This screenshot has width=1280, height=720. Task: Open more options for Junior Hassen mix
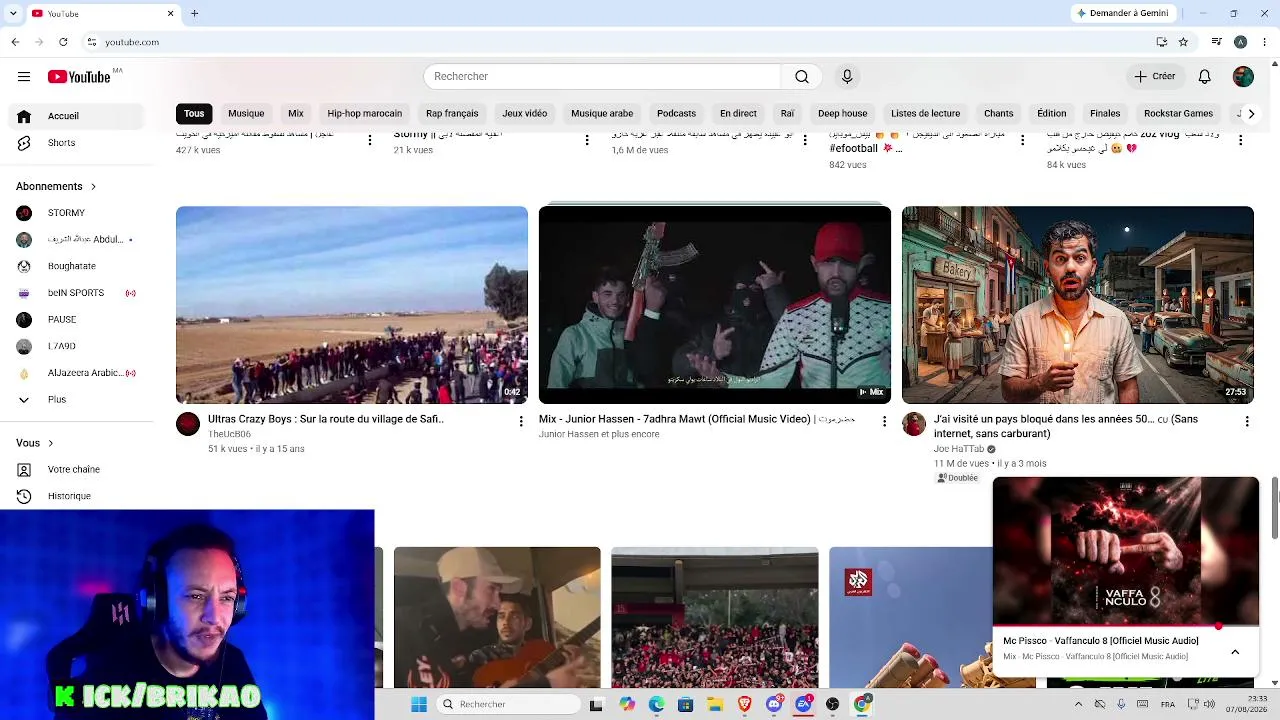coord(884,422)
